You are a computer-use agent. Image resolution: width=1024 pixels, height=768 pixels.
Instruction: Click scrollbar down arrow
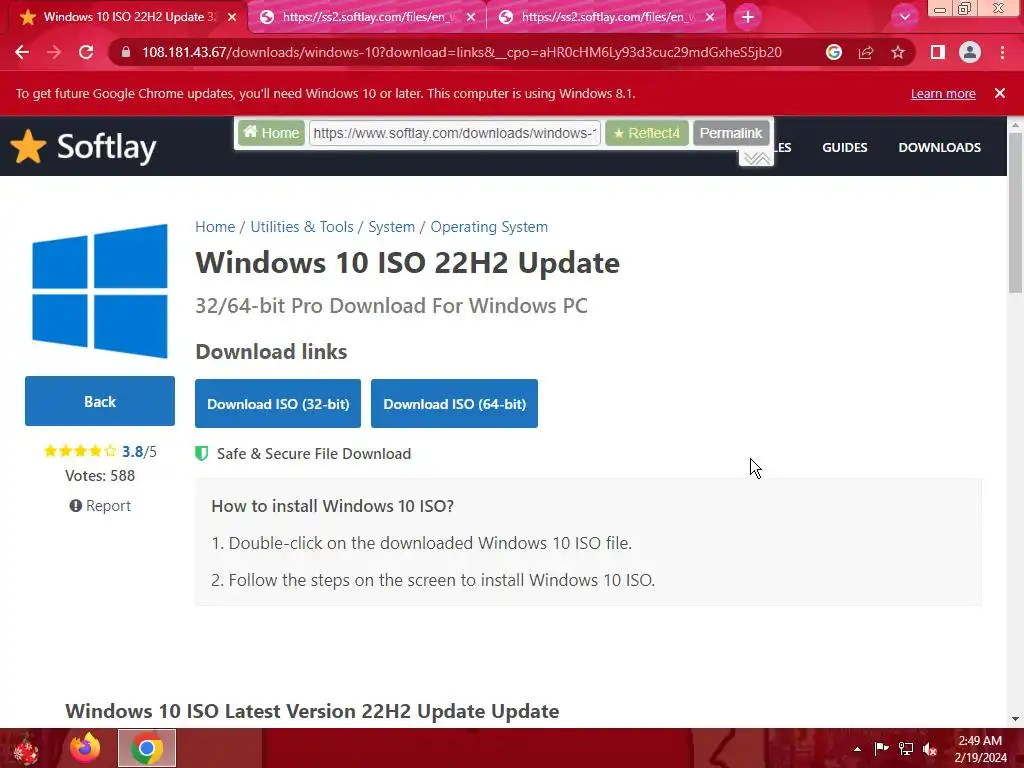pos(1016,720)
